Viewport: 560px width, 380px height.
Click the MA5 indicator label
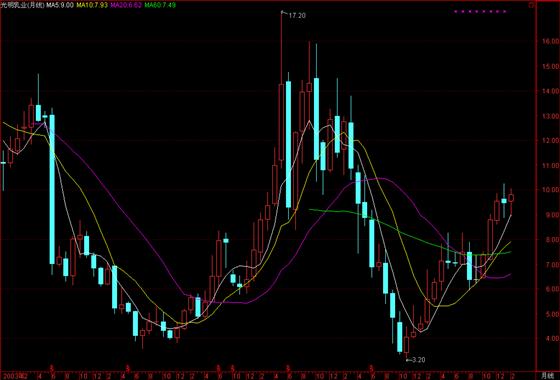tap(60, 5)
